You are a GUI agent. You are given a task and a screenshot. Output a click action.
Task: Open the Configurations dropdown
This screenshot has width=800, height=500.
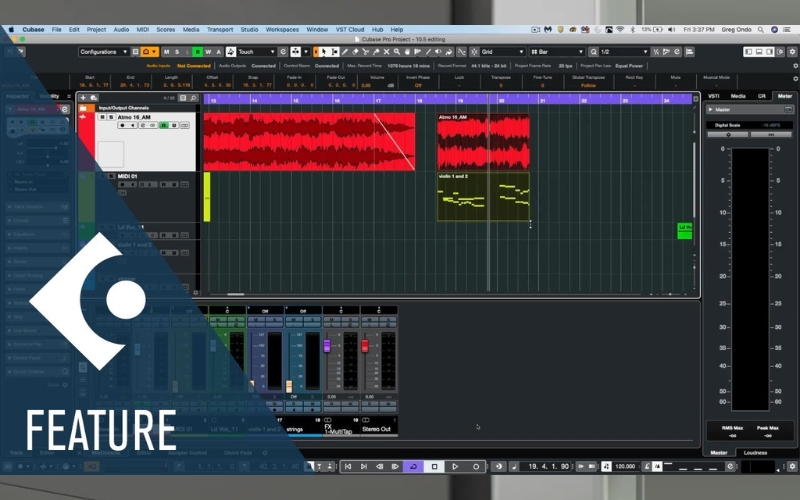104,52
